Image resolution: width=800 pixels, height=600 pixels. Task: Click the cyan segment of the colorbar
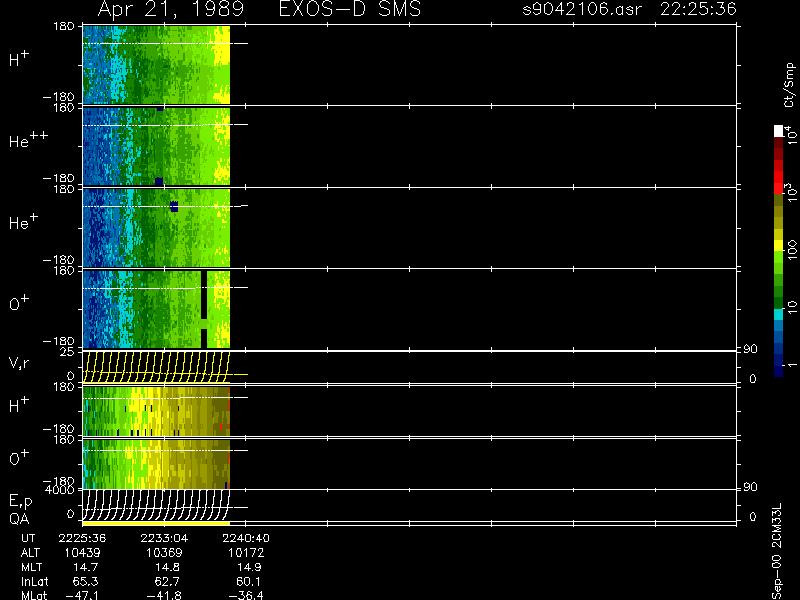779,314
